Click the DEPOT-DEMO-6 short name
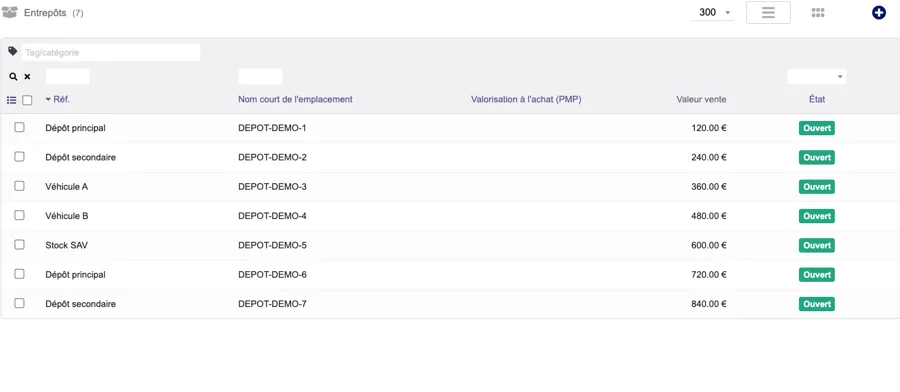Screen dimensions: 900x392 272,274
